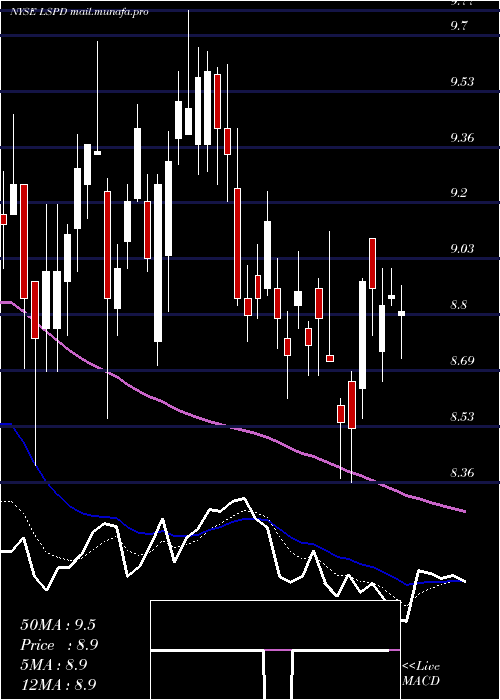The image size is (500, 700).
Task: Click the 8.69 price axis label
Action: click(462, 360)
